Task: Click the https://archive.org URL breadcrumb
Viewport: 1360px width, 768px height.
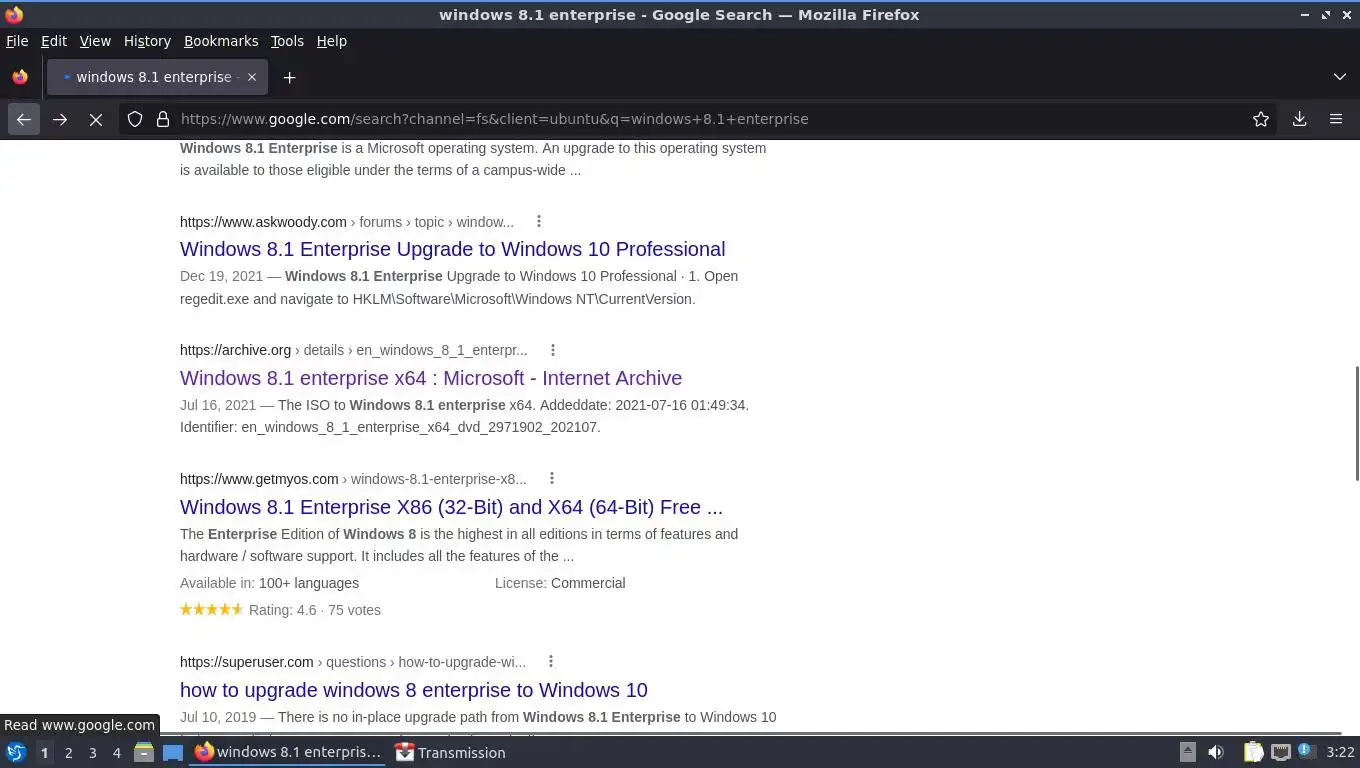Action: 235,350
